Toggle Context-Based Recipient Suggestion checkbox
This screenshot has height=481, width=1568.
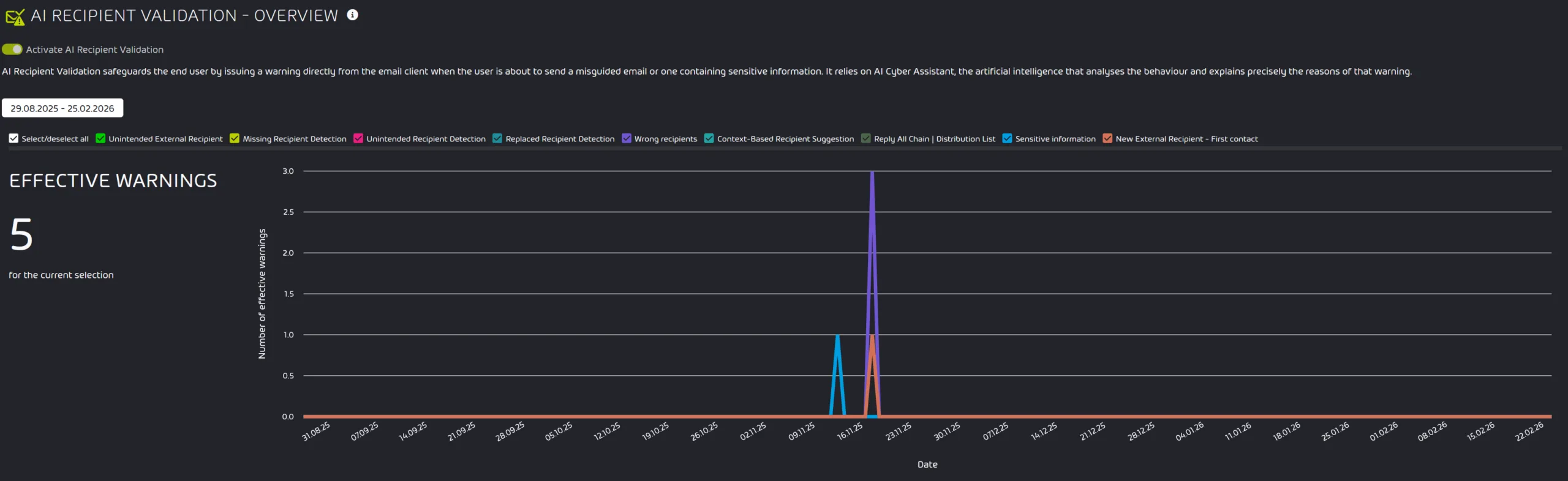tap(709, 139)
